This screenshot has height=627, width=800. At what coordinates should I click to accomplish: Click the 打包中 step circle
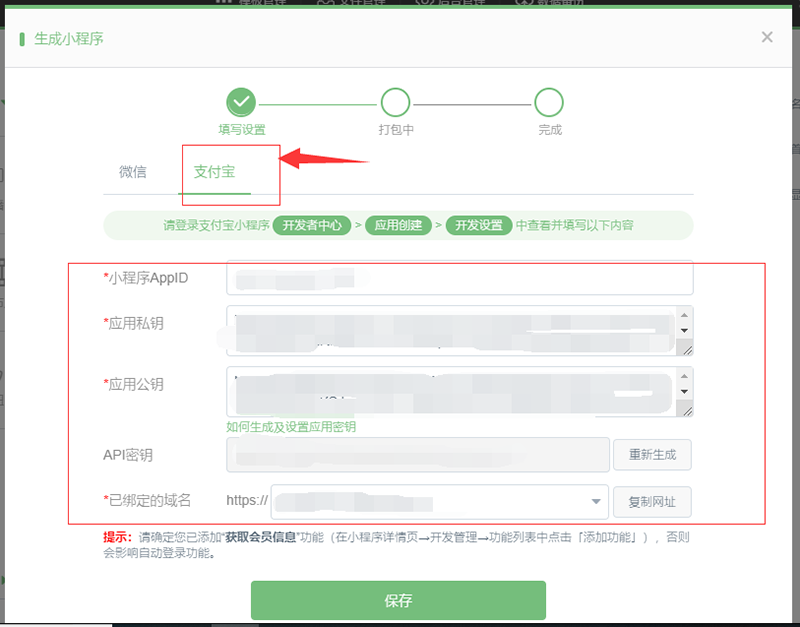[395, 102]
